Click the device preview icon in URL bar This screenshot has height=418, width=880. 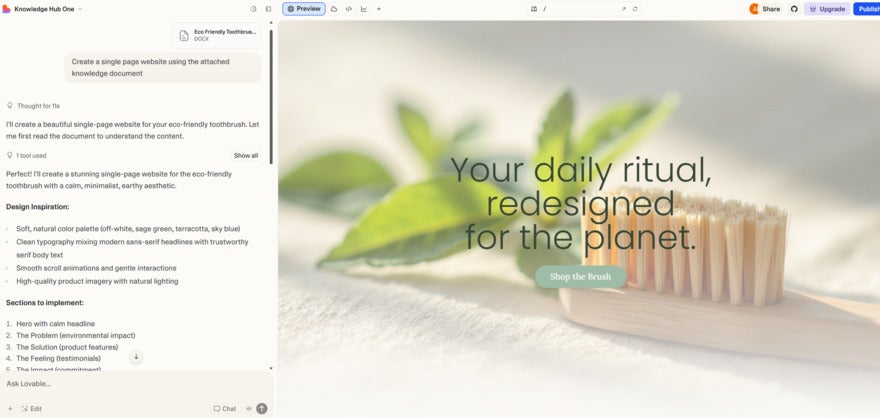534,9
